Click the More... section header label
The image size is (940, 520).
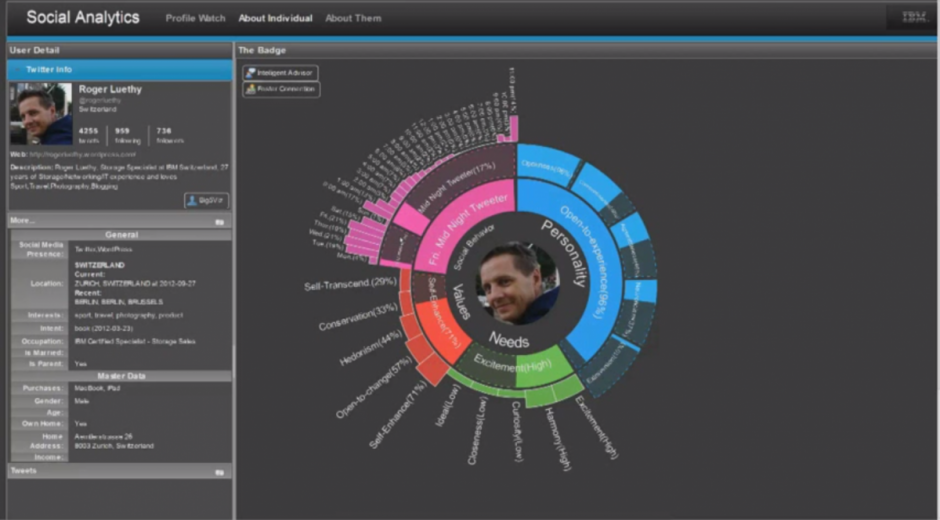click(23, 221)
